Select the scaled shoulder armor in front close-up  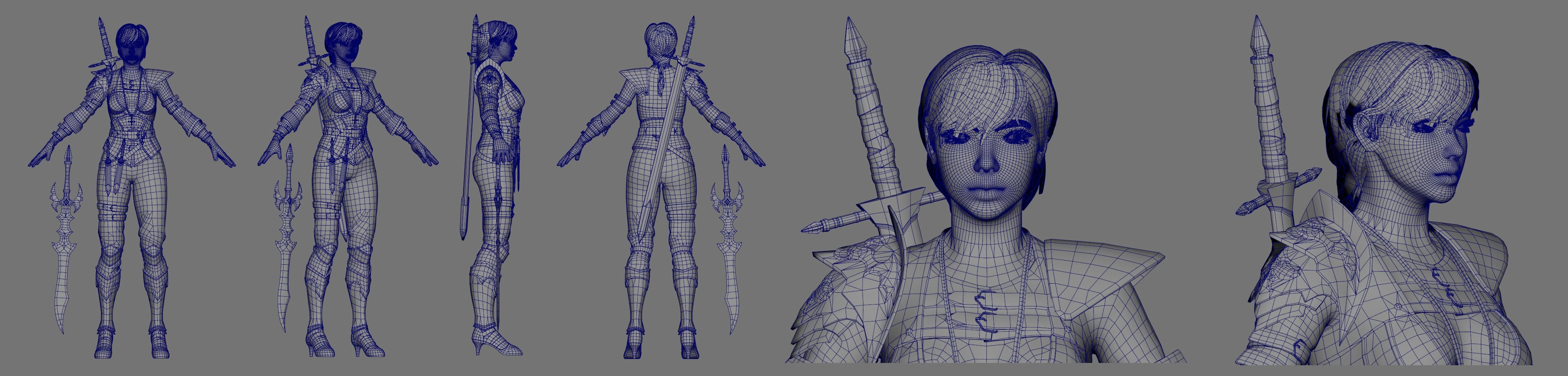[x=846, y=292]
